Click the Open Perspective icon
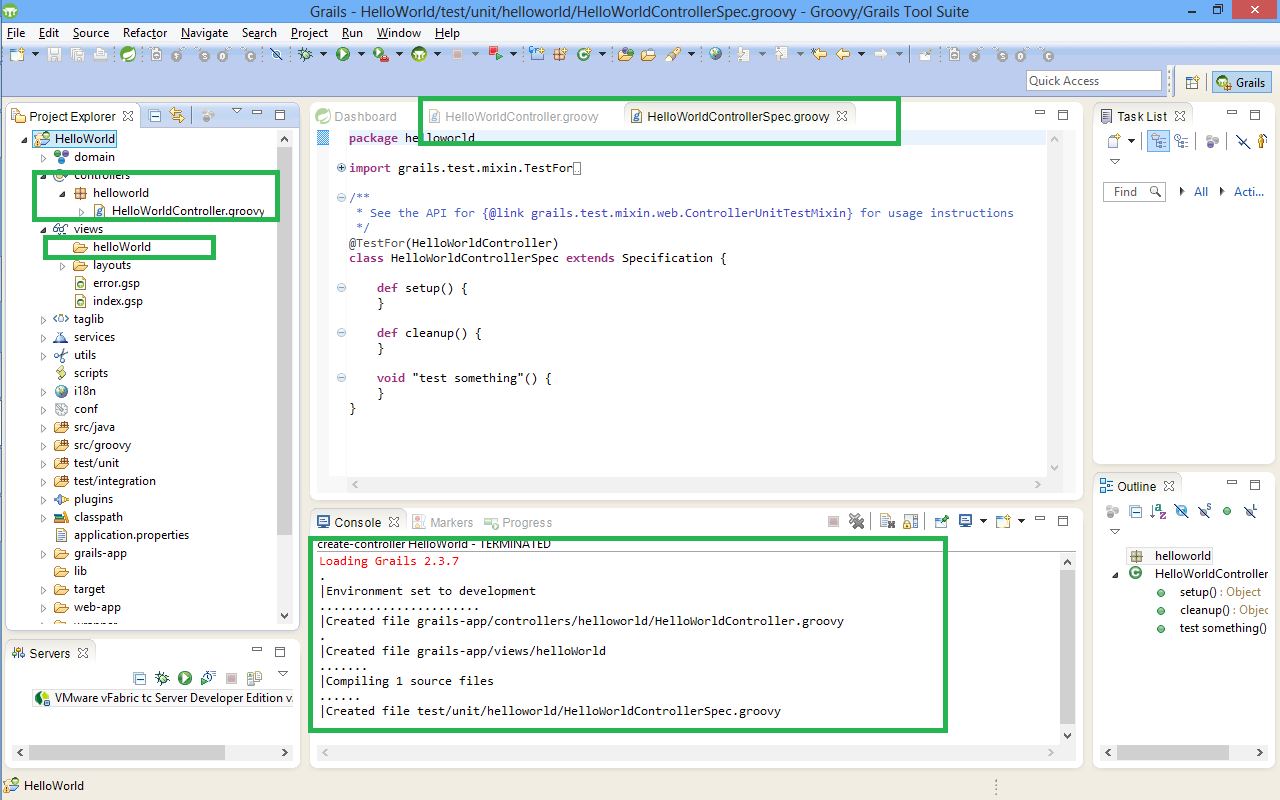This screenshot has width=1280, height=800. [x=1192, y=83]
